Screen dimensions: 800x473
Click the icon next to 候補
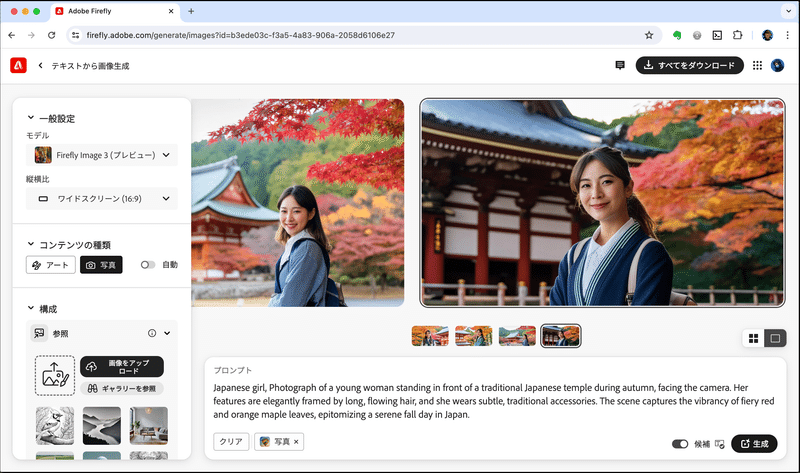719,444
